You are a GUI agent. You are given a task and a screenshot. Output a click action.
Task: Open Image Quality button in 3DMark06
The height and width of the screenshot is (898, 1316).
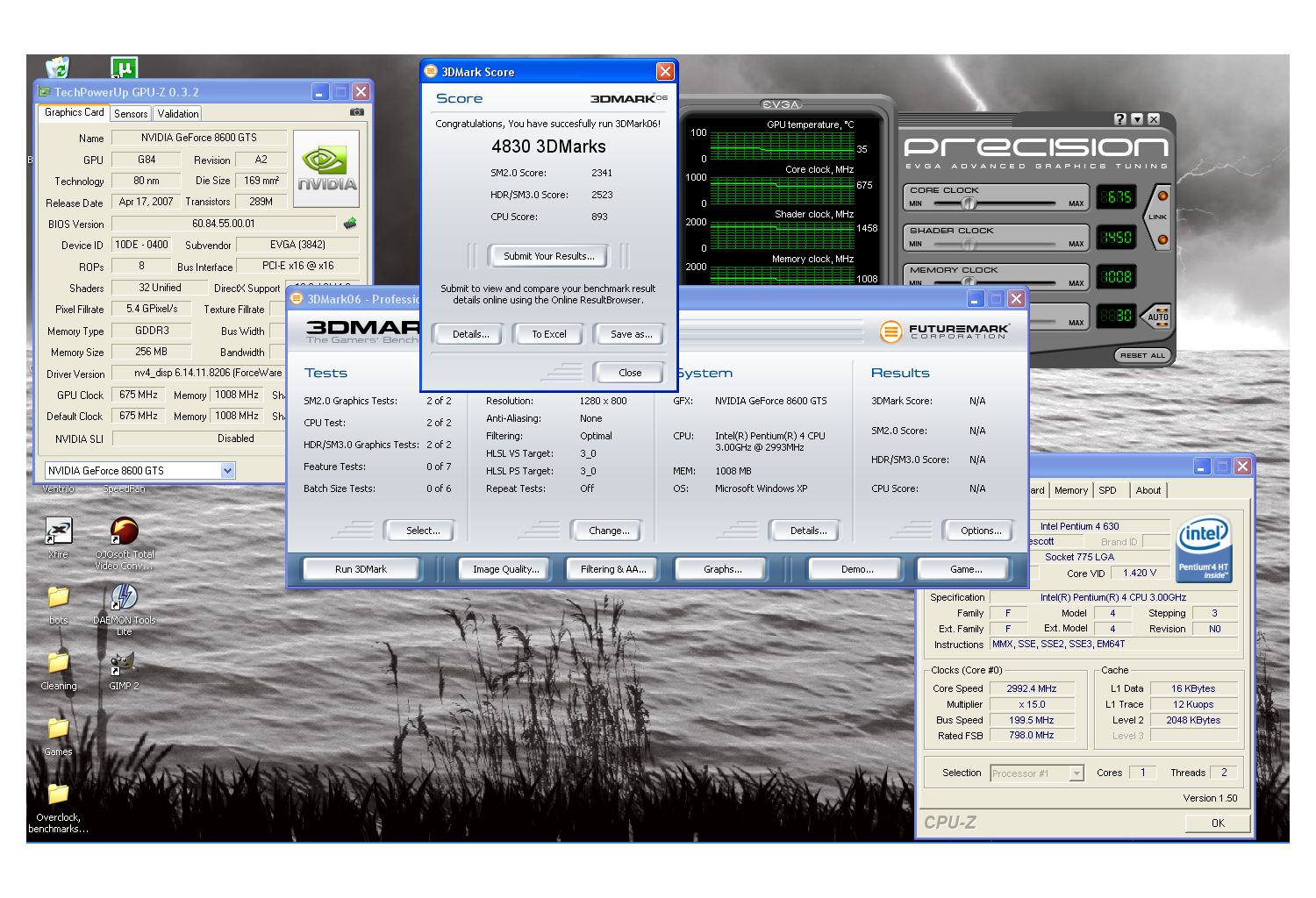tap(506, 569)
